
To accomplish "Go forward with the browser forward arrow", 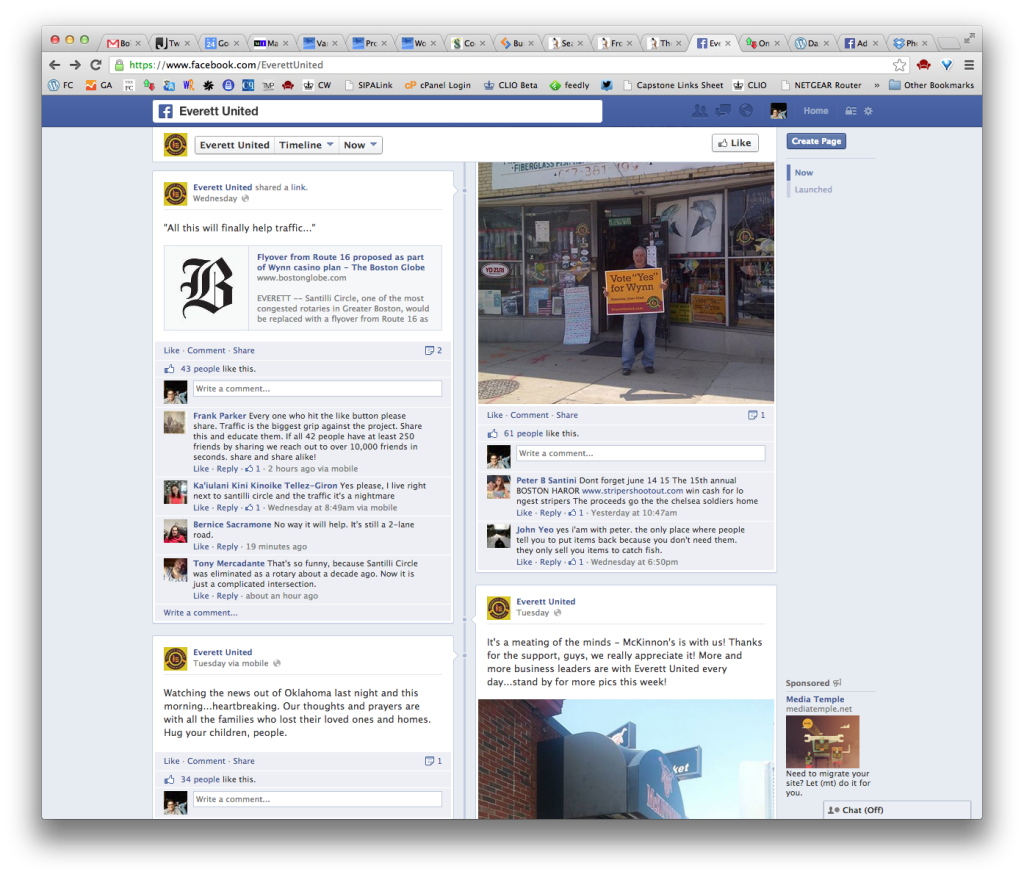I will pyautogui.click(x=75, y=65).
